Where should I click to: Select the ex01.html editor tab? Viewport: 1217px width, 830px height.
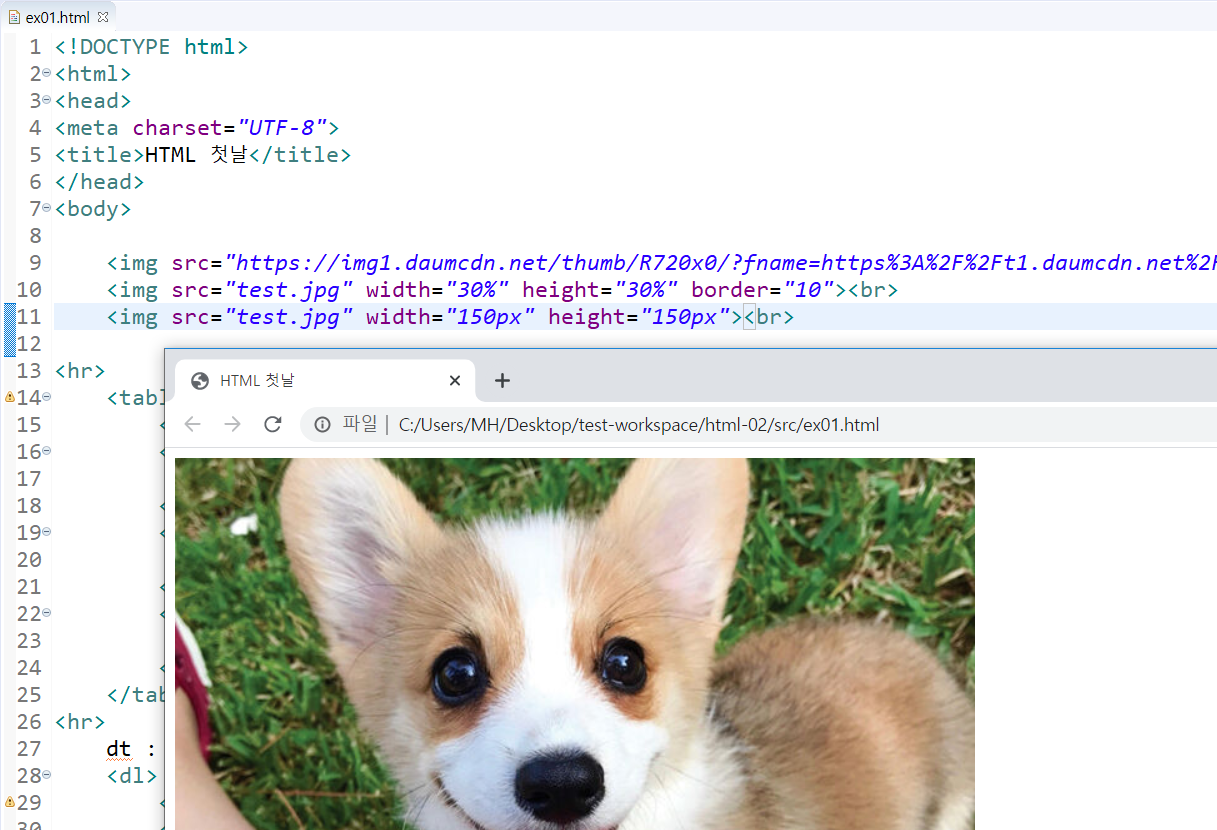click(x=59, y=17)
